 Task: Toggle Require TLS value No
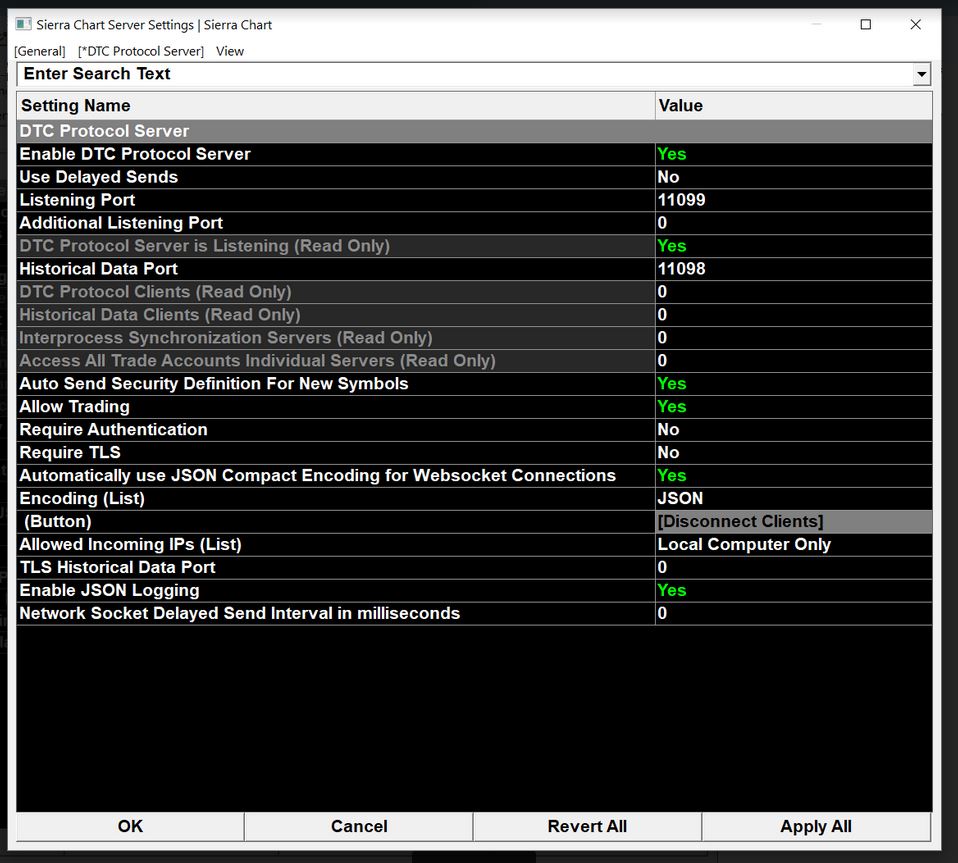(x=794, y=453)
